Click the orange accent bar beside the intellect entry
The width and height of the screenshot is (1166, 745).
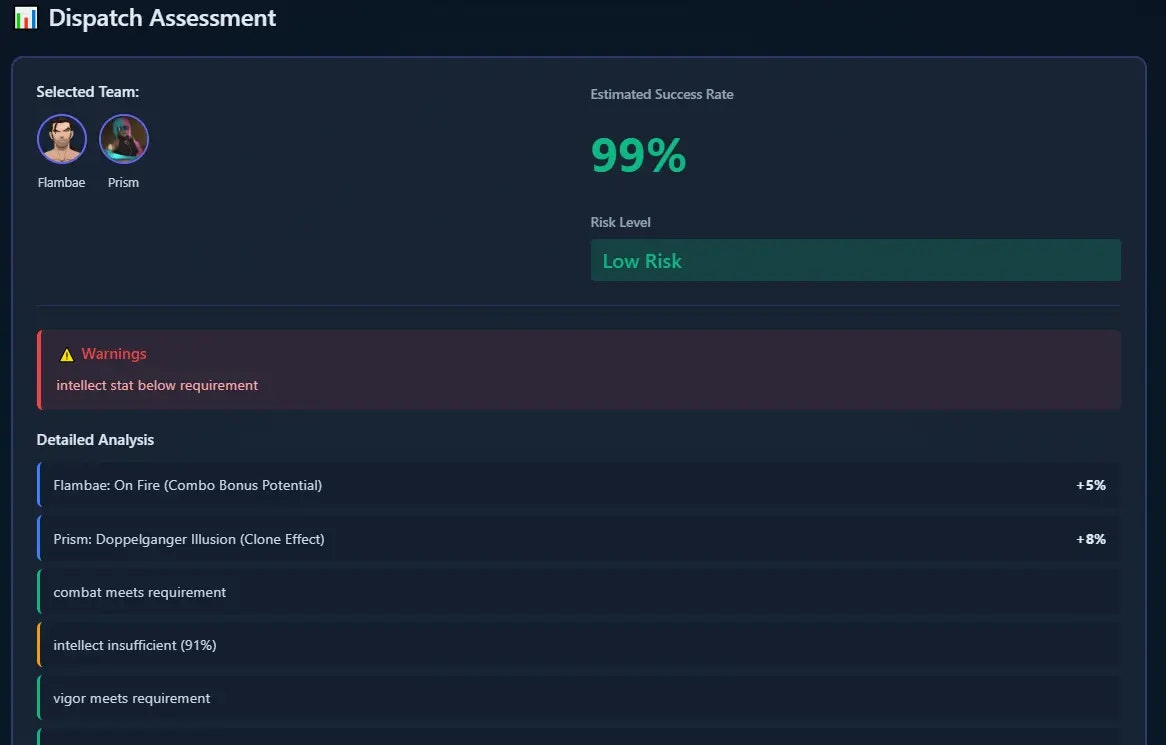pos(40,644)
